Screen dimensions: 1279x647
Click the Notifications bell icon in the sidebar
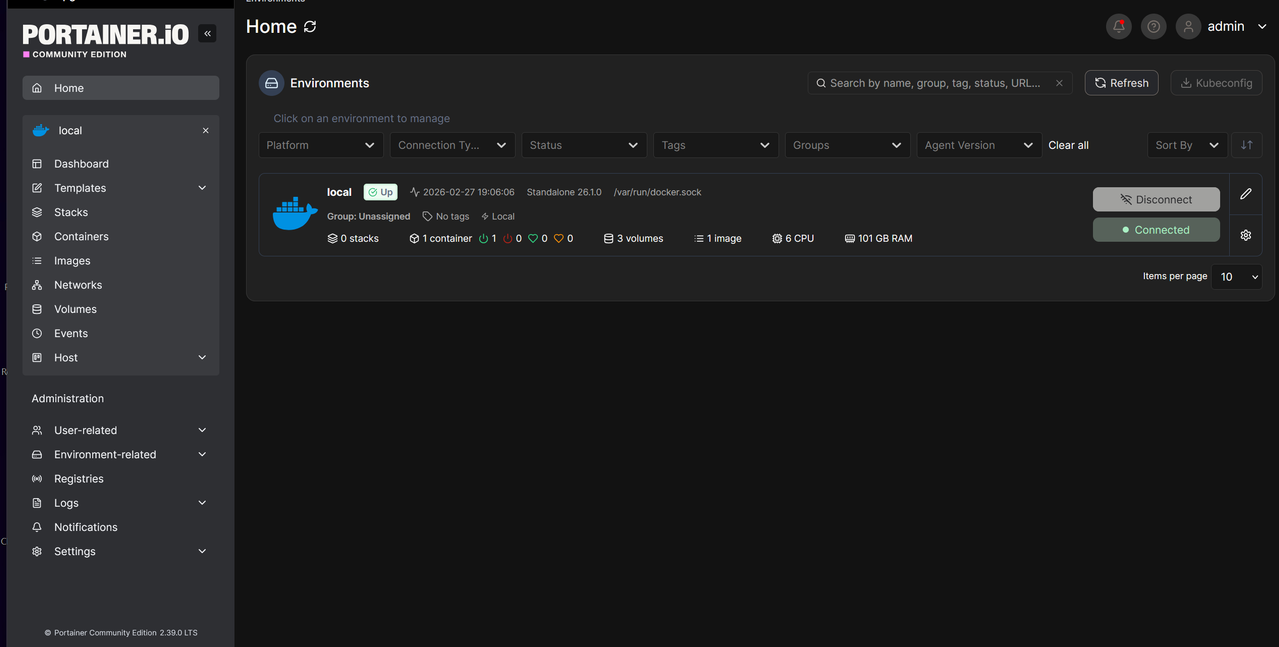(x=37, y=527)
